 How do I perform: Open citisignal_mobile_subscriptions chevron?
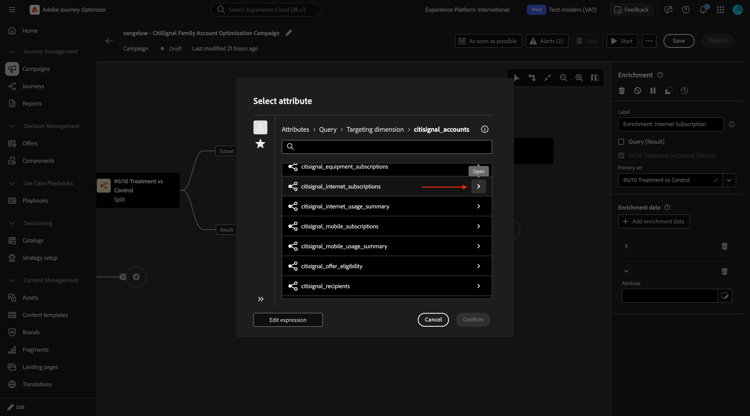[478, 226]
